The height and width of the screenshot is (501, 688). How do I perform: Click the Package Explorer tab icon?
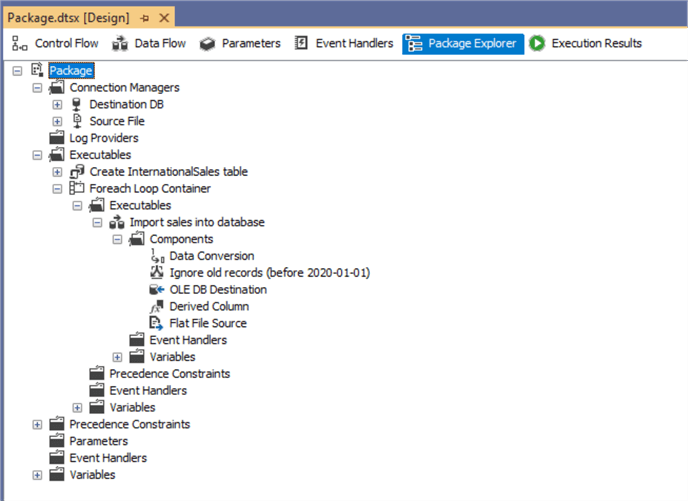pos(414,43)
